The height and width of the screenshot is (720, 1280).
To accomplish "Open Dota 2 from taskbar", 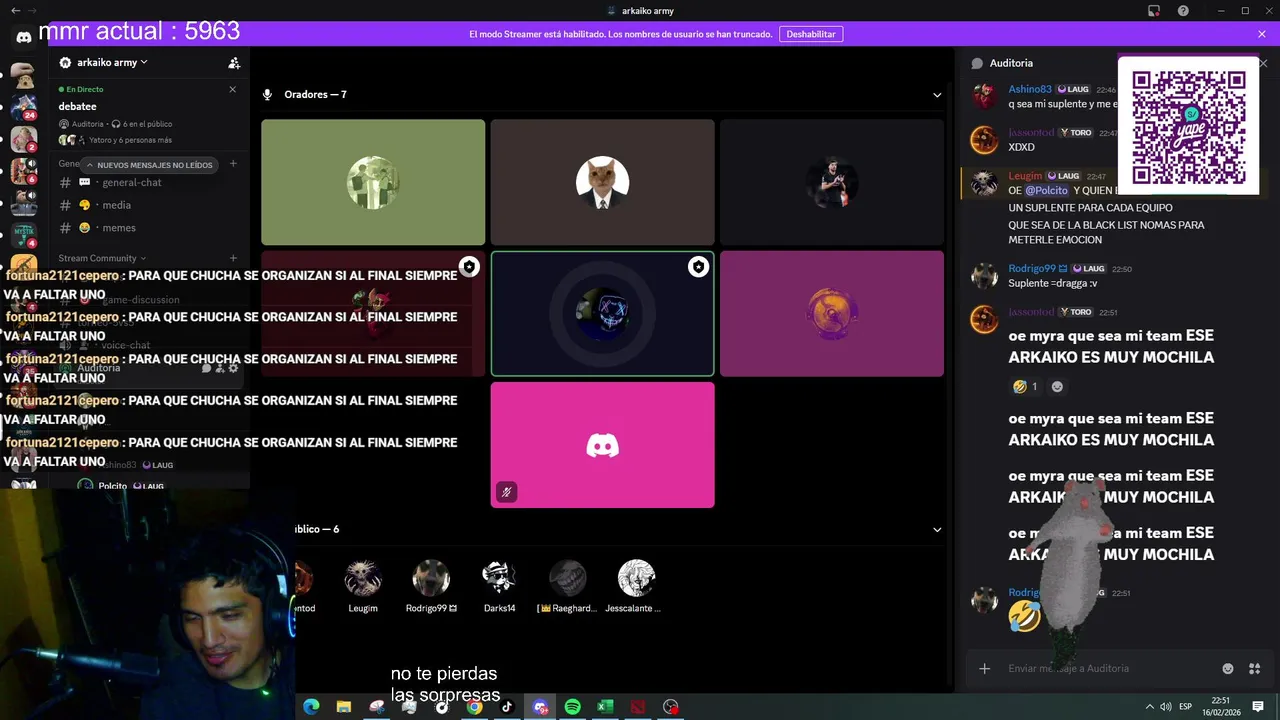I will coord(638,707).
